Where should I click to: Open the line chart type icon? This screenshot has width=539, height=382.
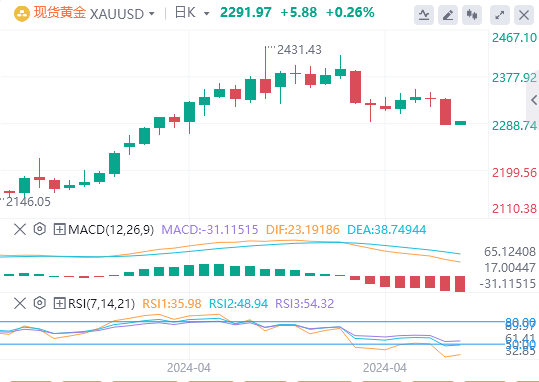(424, 15)
